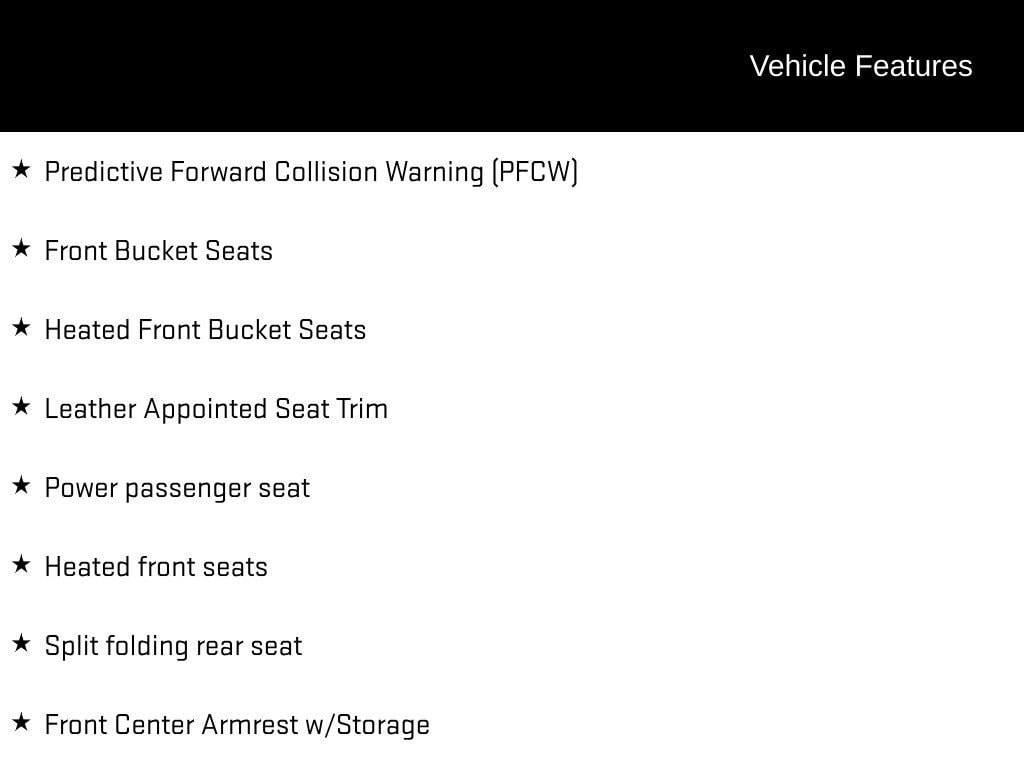Click the words Front Center Armrest
This screenshot has width=1024, height=768.
click(x=170, y=725)
